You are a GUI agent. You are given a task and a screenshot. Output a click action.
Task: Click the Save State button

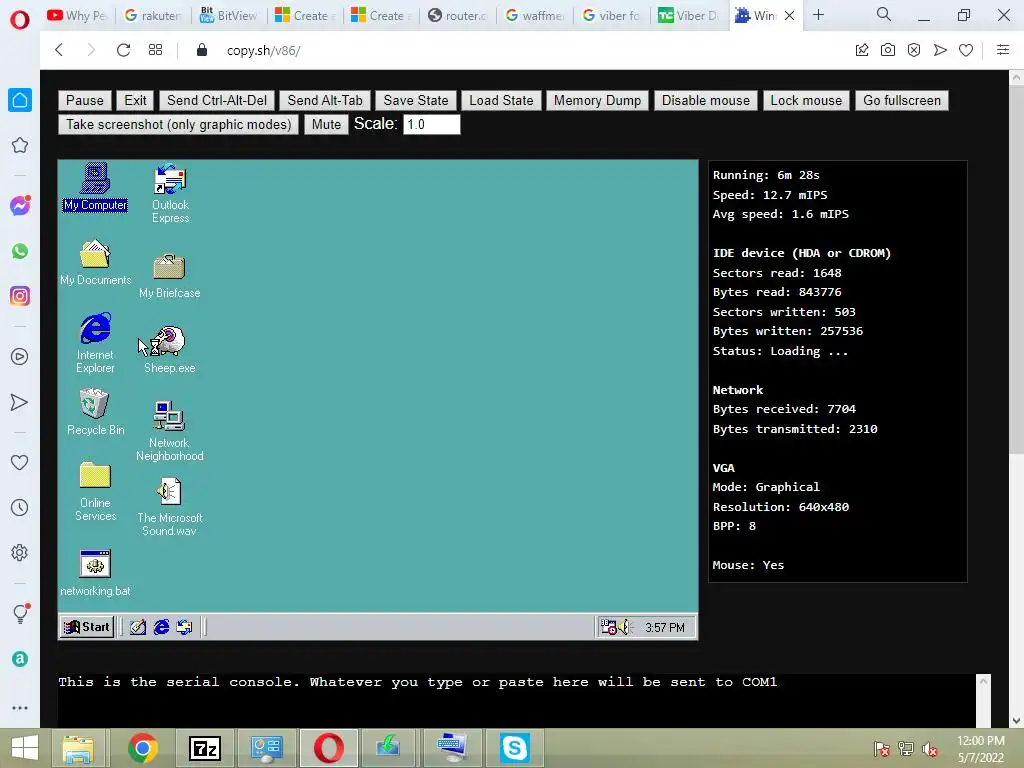(416, 101)
